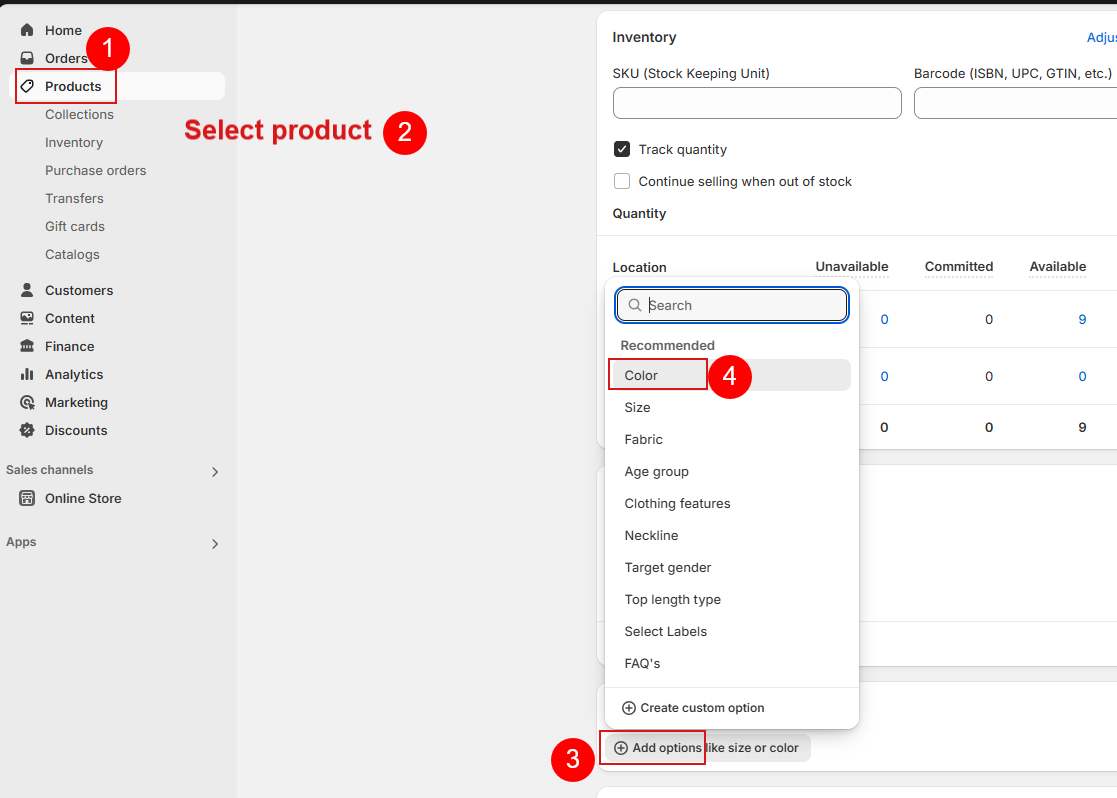Click the Analytics bar chart icon
Viewport: 1117px width, 798px height.
point(27,374)
